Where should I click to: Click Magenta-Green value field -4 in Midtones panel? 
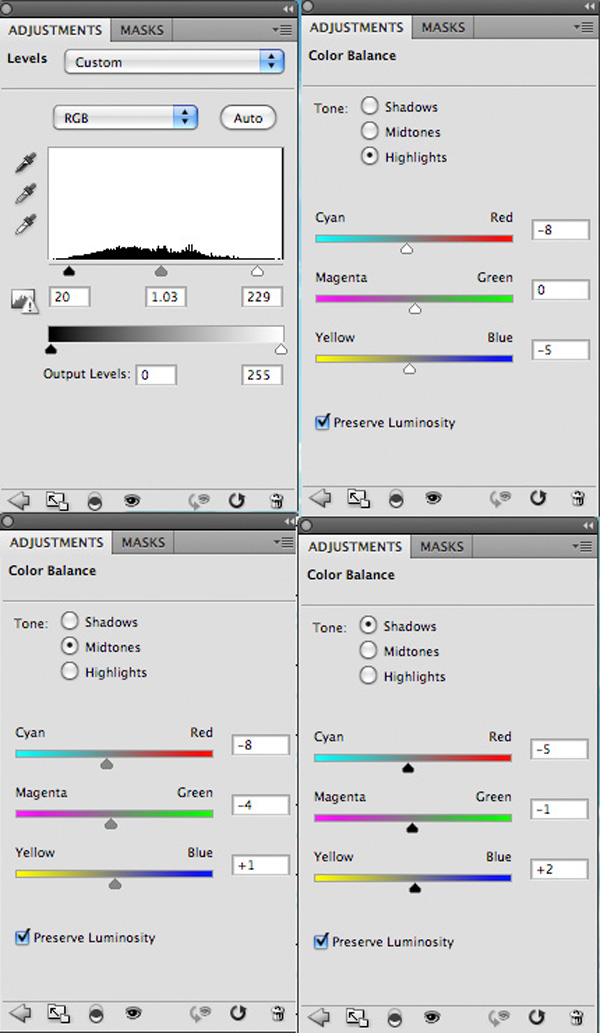(260, 804)
